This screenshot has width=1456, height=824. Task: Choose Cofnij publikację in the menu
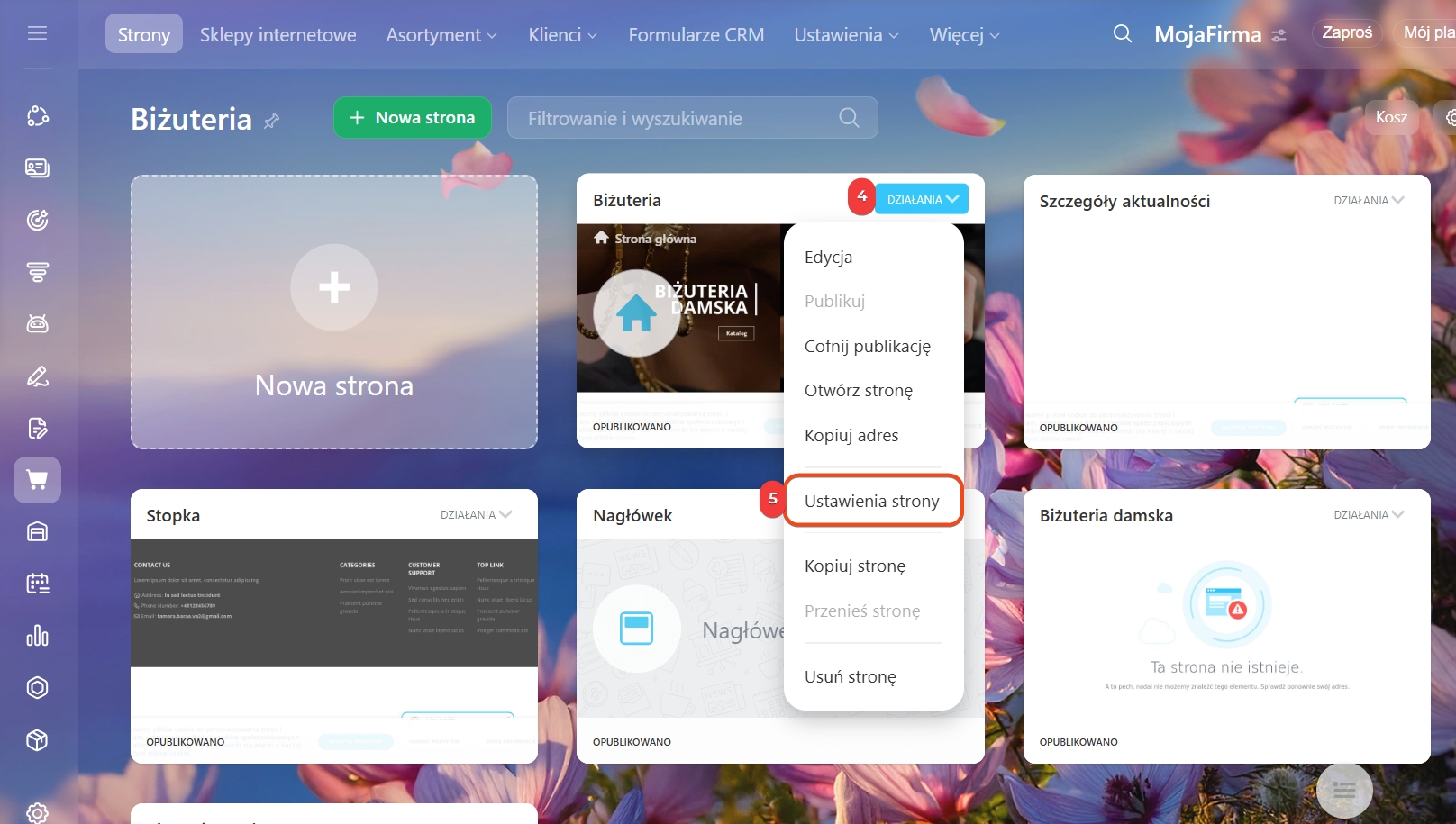[867, 346]
